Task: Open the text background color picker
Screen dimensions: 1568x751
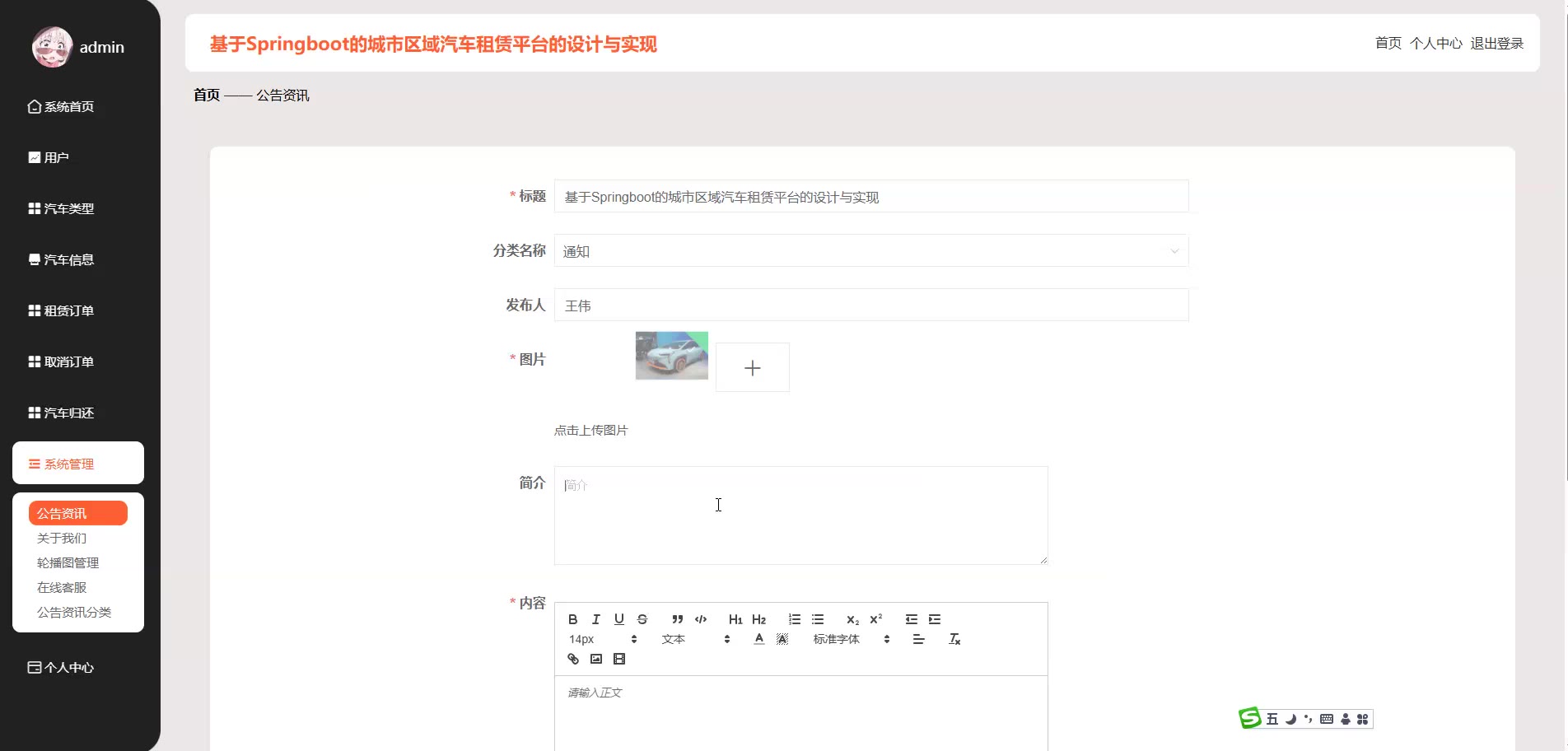Action: pos(782,639)
